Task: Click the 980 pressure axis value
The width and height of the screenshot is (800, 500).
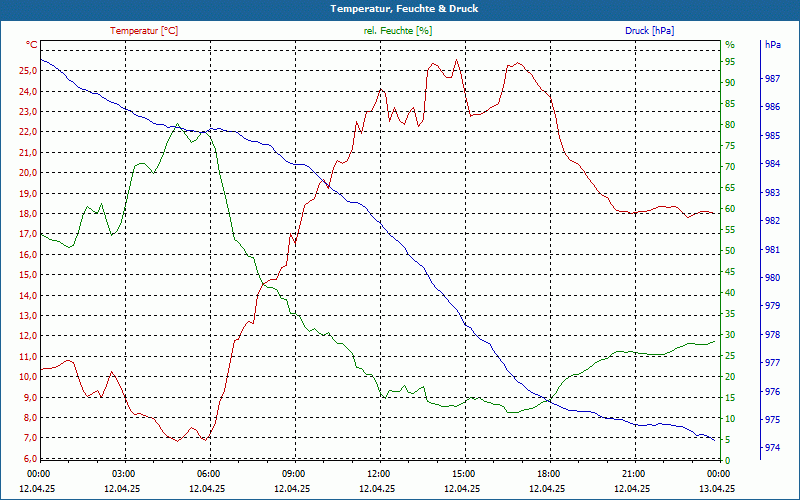Action: click(772, 278)
